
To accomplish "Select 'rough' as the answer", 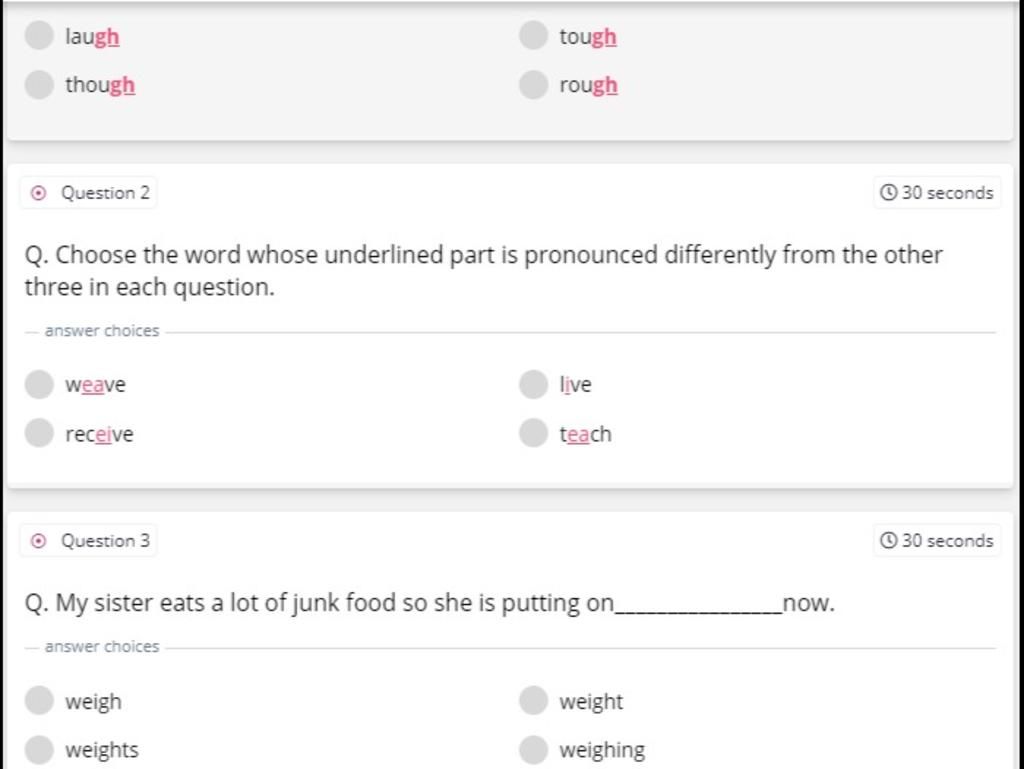I will tap(533, 84).
